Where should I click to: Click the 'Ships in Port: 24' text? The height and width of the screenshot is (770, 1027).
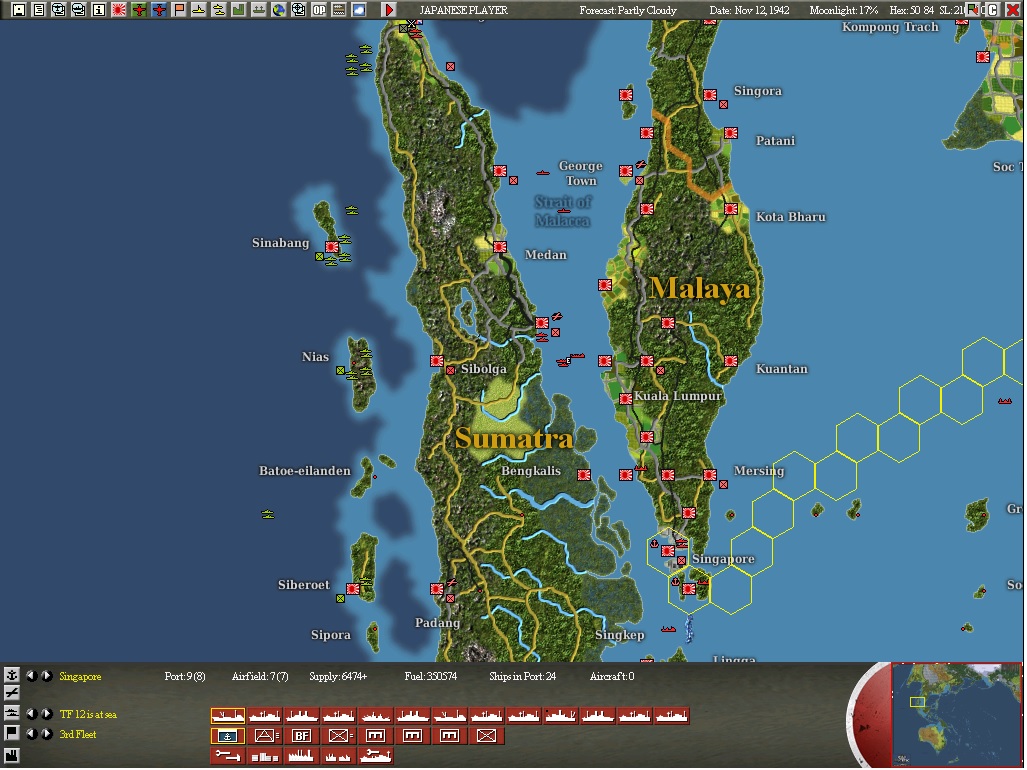coord(522,676)
